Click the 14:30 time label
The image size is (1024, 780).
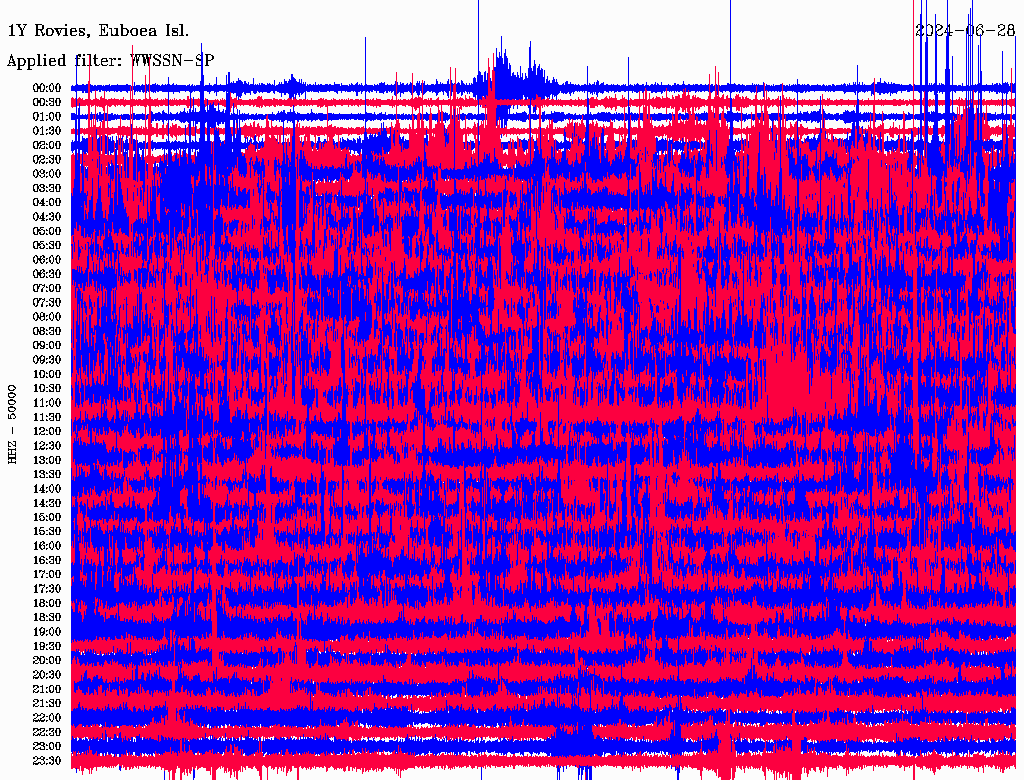point(47,503)
